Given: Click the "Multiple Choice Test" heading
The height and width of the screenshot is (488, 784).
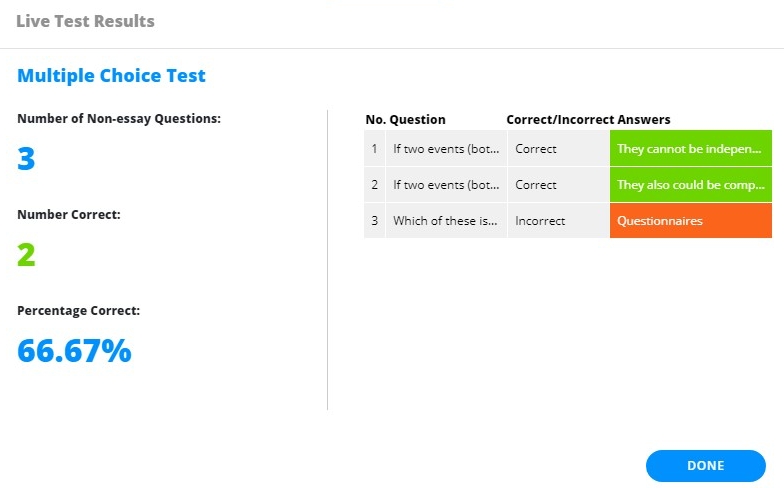Looking at the screenshot, I should click(111, 75).
